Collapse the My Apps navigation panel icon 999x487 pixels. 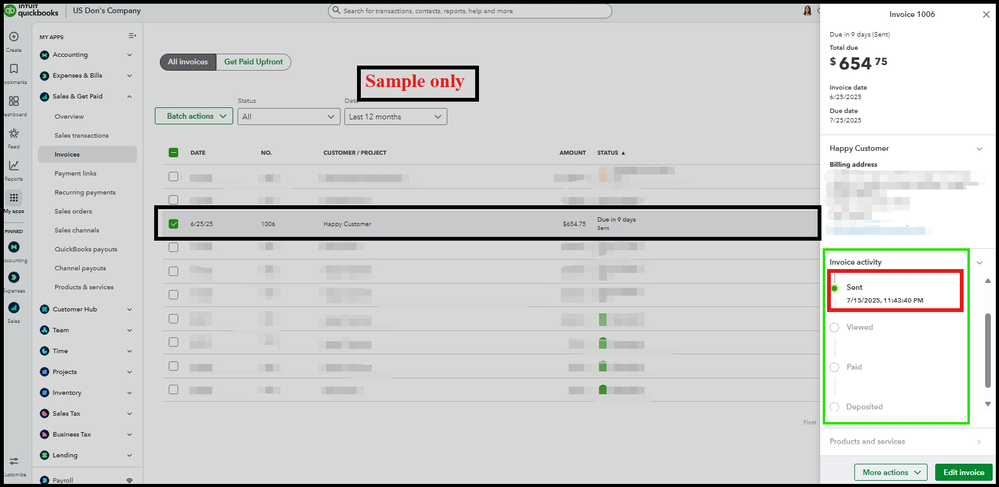[132, 36]
